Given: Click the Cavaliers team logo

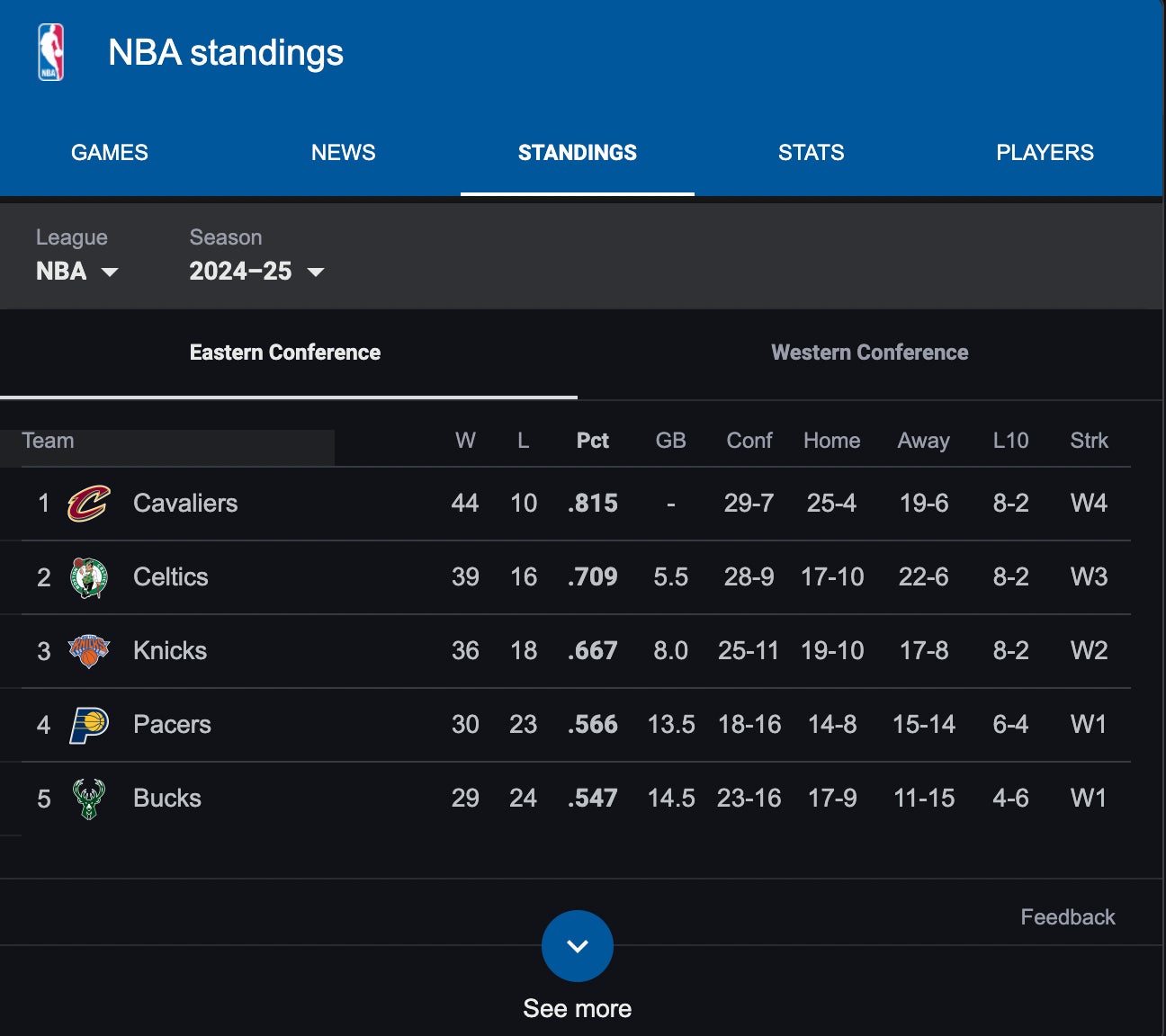Looking at the screenshot, I should (x=89, y=504).
